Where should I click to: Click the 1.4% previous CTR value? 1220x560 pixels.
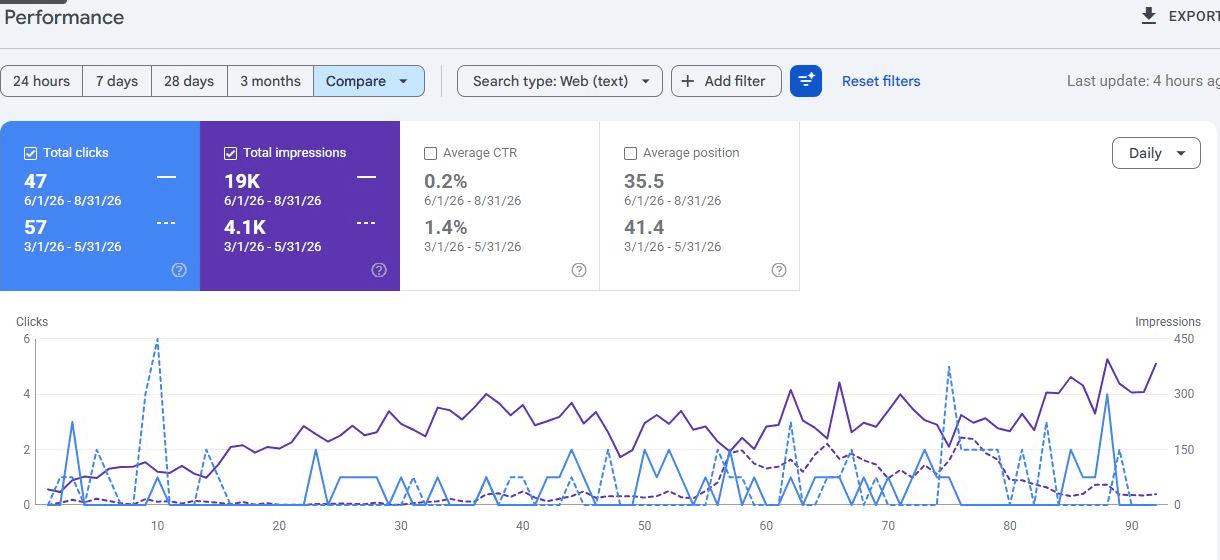(x=446, y=227)
